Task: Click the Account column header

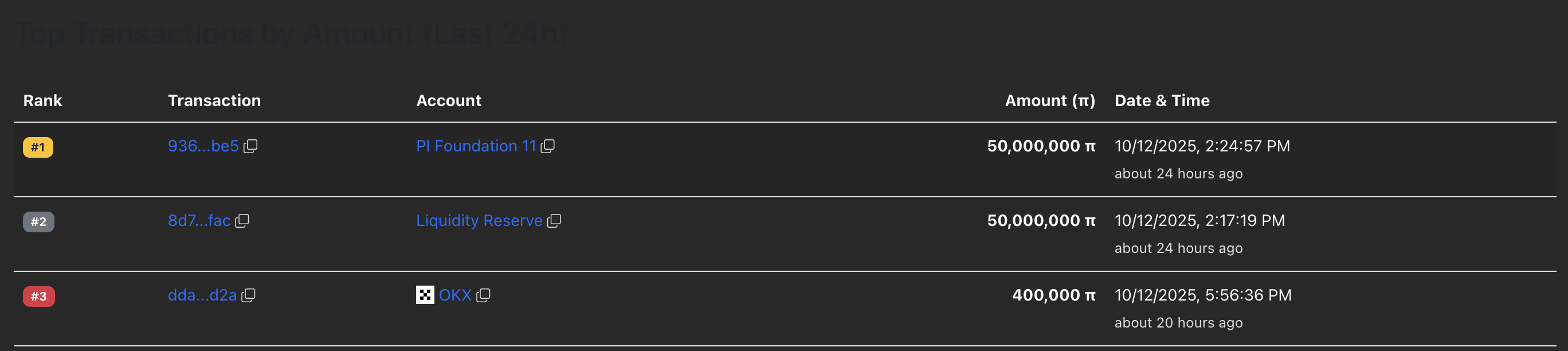Action: 449,100
